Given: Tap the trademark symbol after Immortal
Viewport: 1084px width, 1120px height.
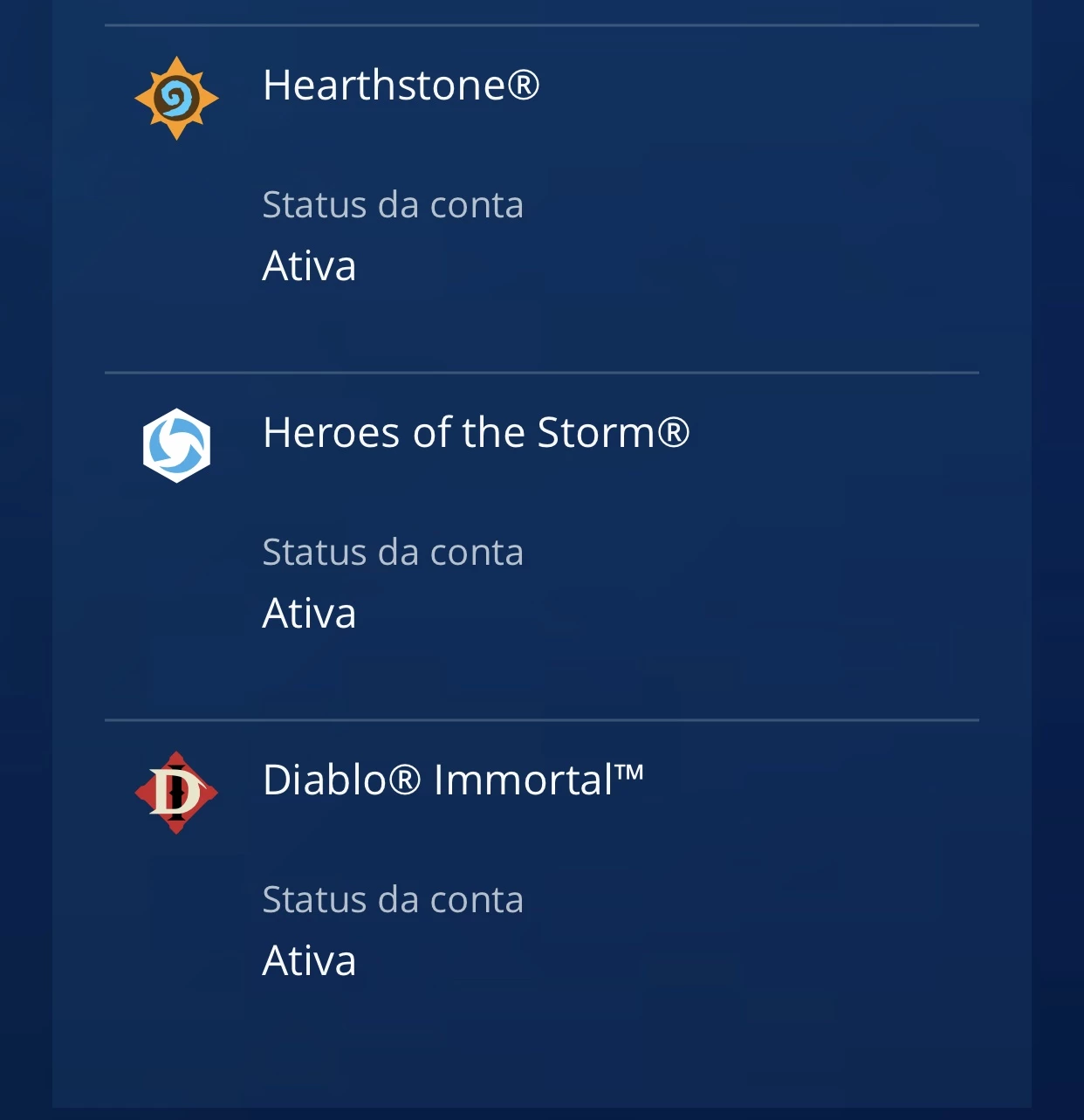Looking at the screenshot, I should 629,772.
